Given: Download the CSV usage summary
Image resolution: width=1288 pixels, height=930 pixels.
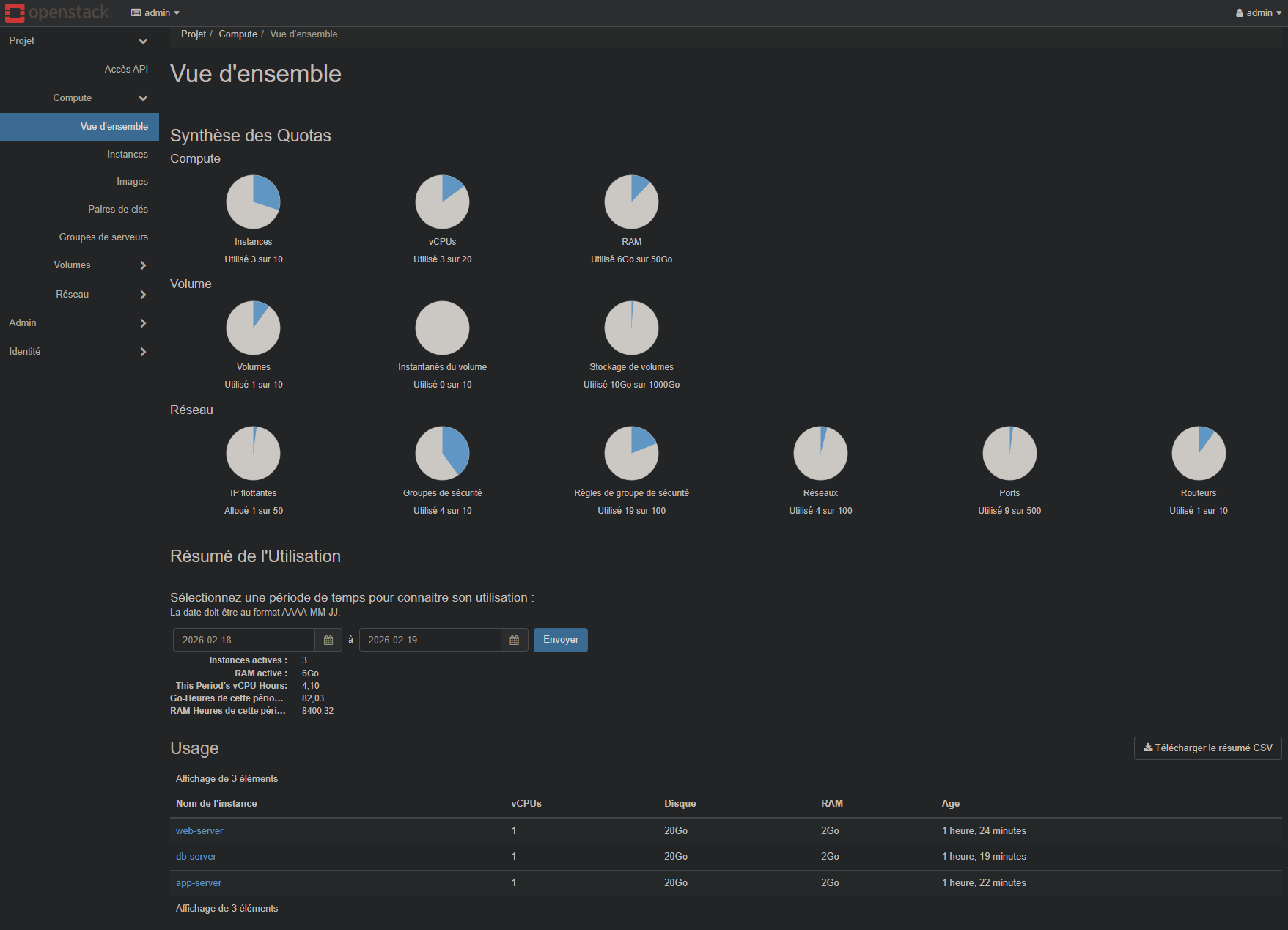Looking at the screenshot, I should [1207, 748].
